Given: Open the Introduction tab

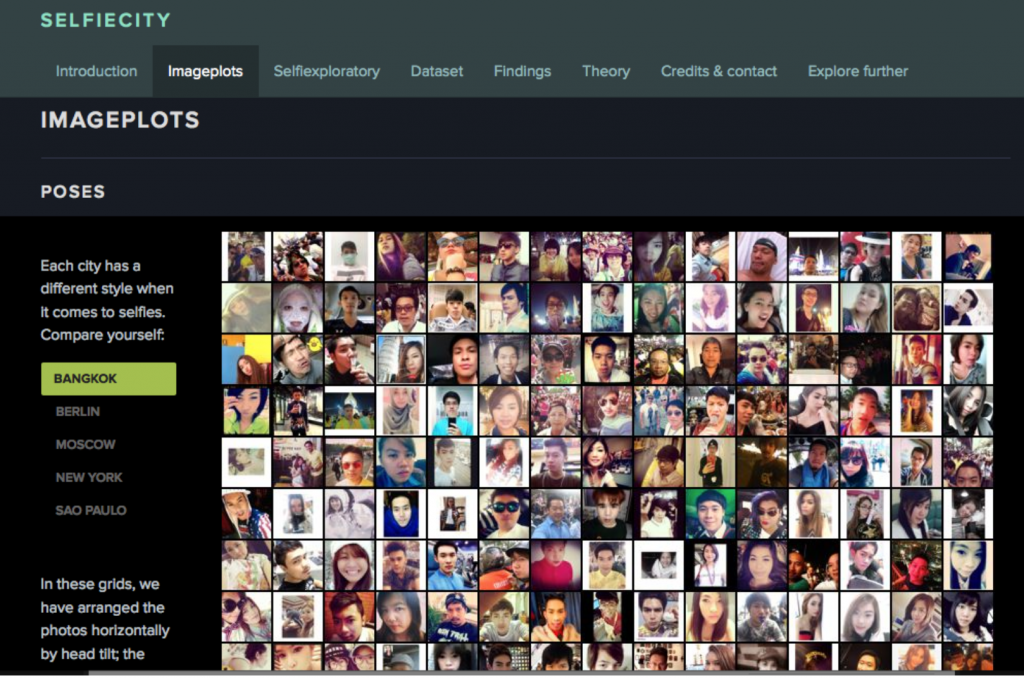Looking at the screenshot, I should coord(96,71).
